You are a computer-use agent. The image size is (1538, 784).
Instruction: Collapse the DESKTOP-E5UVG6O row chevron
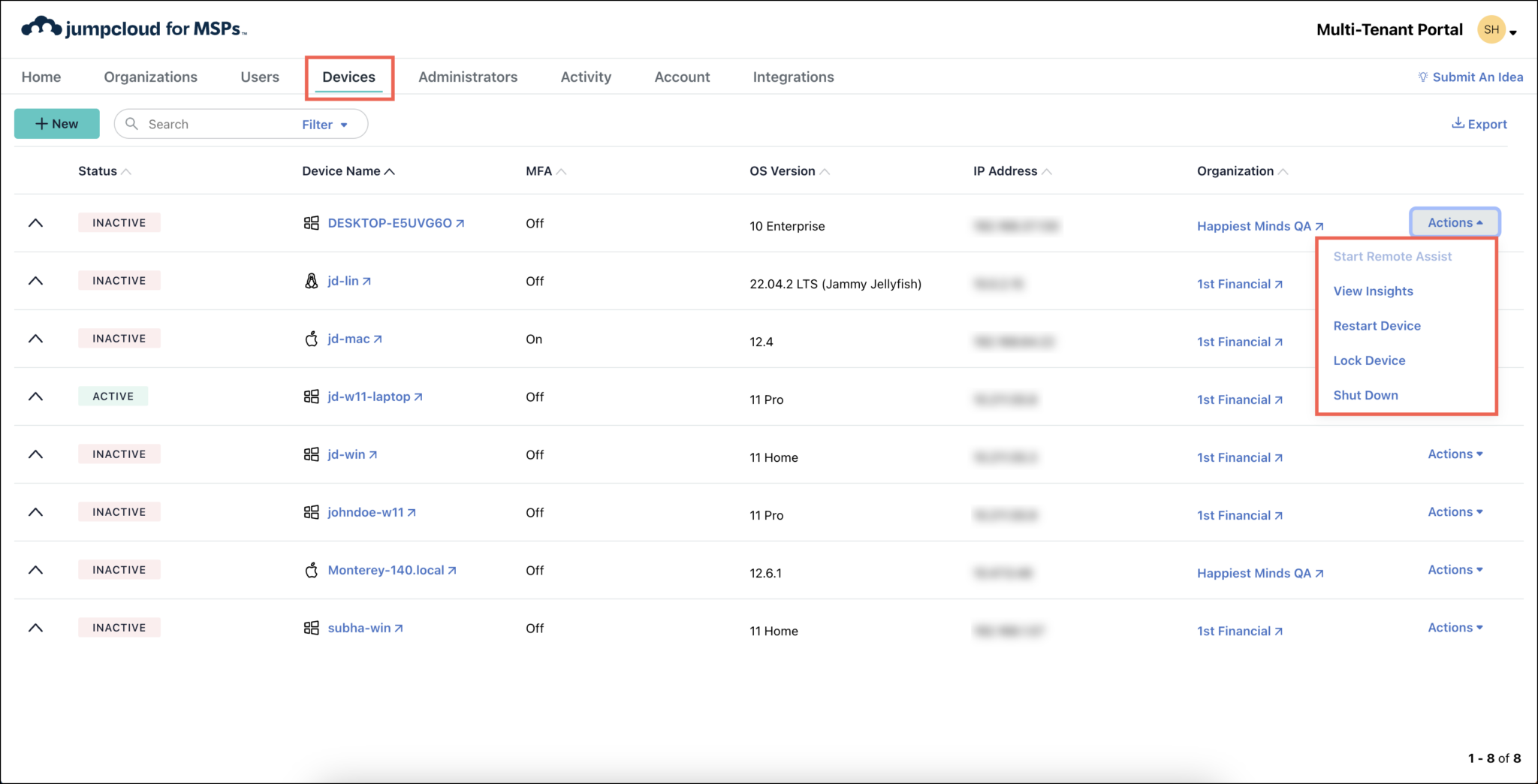(35, 222)
